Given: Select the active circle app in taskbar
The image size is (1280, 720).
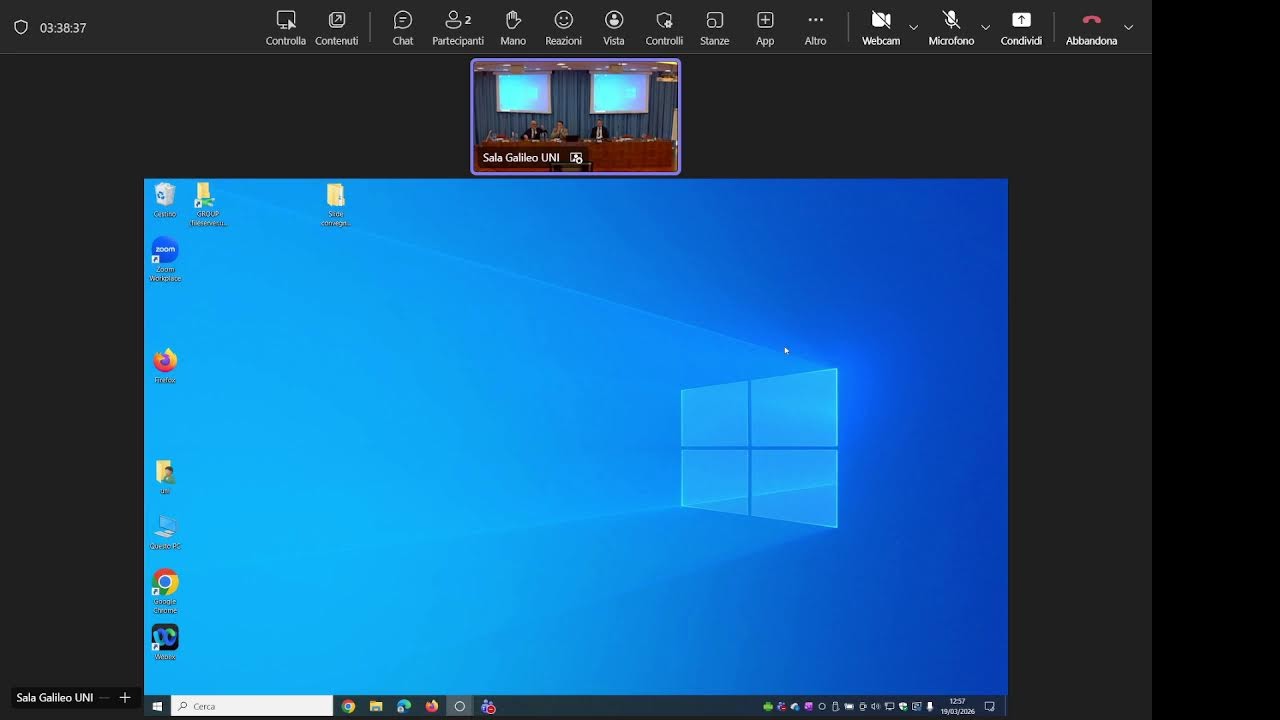Looking at the screenshot, I should pyautogui.click(x=460, y=706).
